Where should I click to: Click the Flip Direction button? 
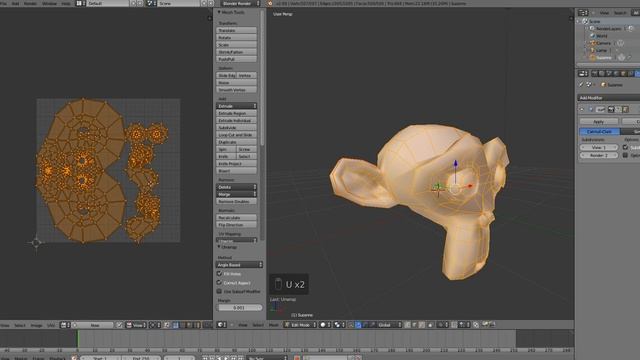[x=236, y=225]
